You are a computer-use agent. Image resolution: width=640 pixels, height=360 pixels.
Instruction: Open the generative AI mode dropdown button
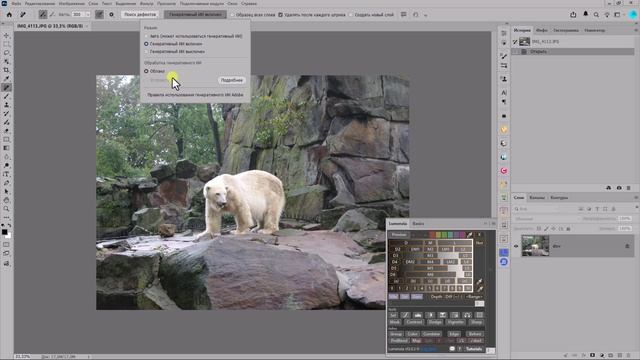point(195,14)
